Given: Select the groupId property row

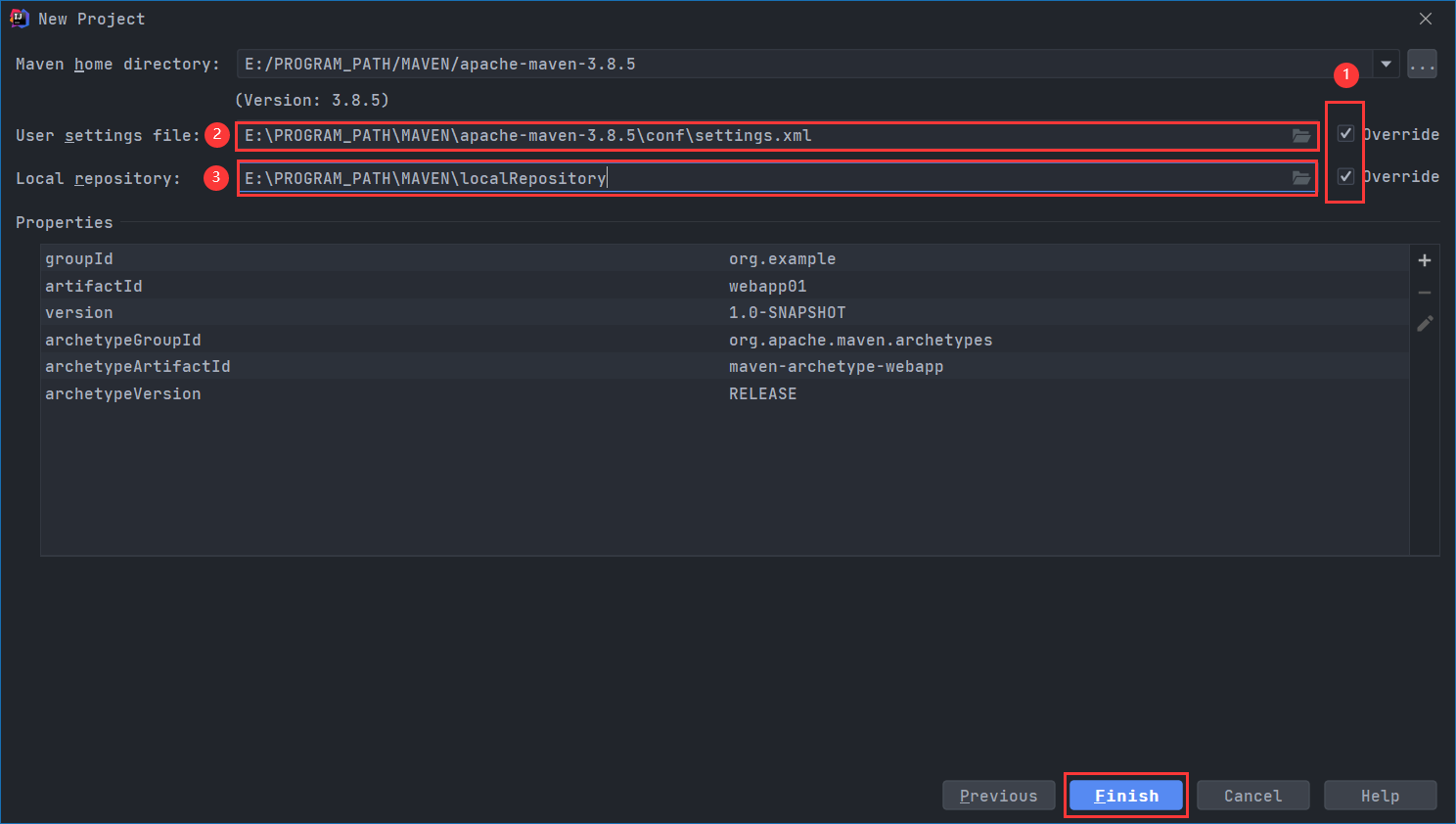Looking at the screenshot, I should 725,258.
